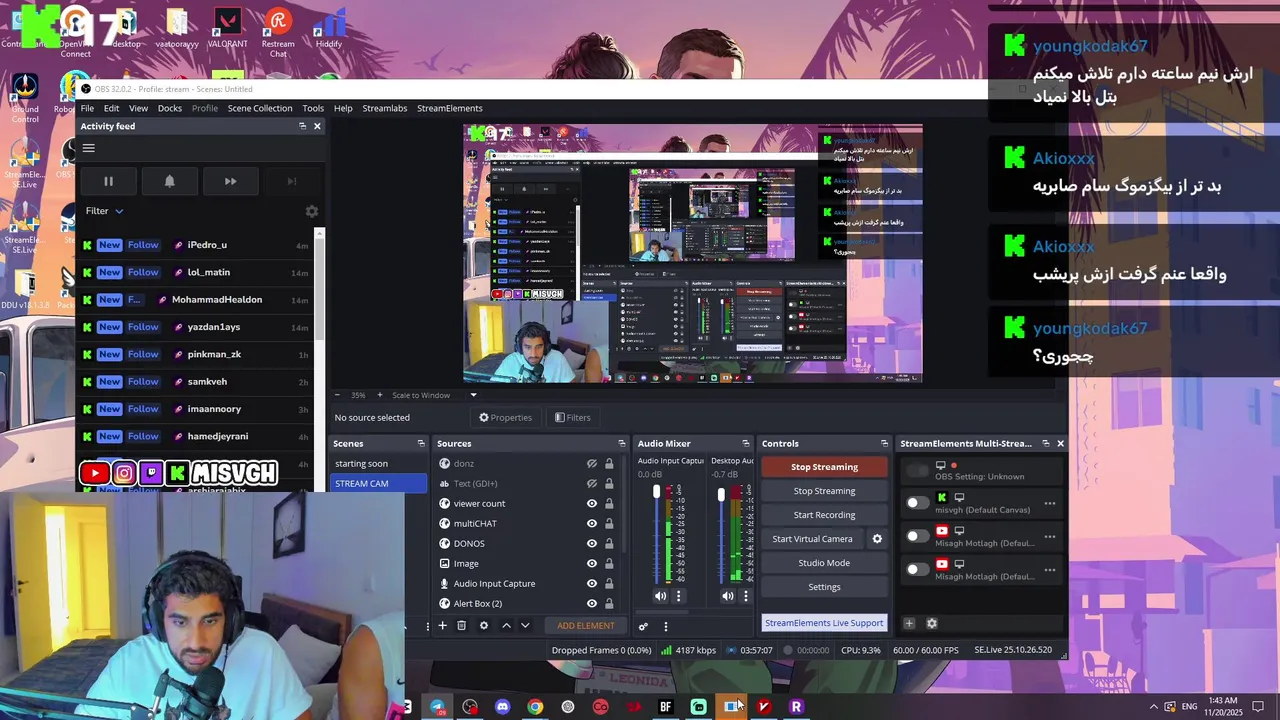Unlock the DONOS source lock
Screen dimensions: 1280x720
(609, 544)
